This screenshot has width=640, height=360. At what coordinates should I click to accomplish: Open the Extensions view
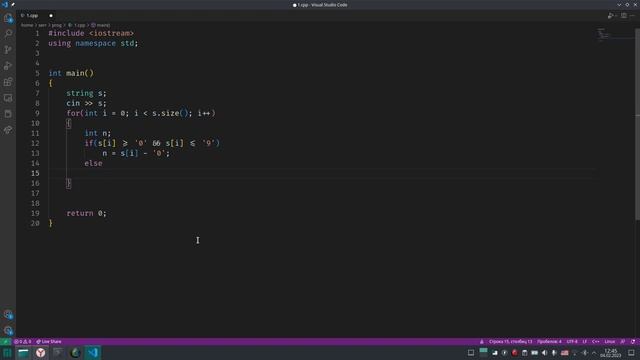click(x=8, y=82)
